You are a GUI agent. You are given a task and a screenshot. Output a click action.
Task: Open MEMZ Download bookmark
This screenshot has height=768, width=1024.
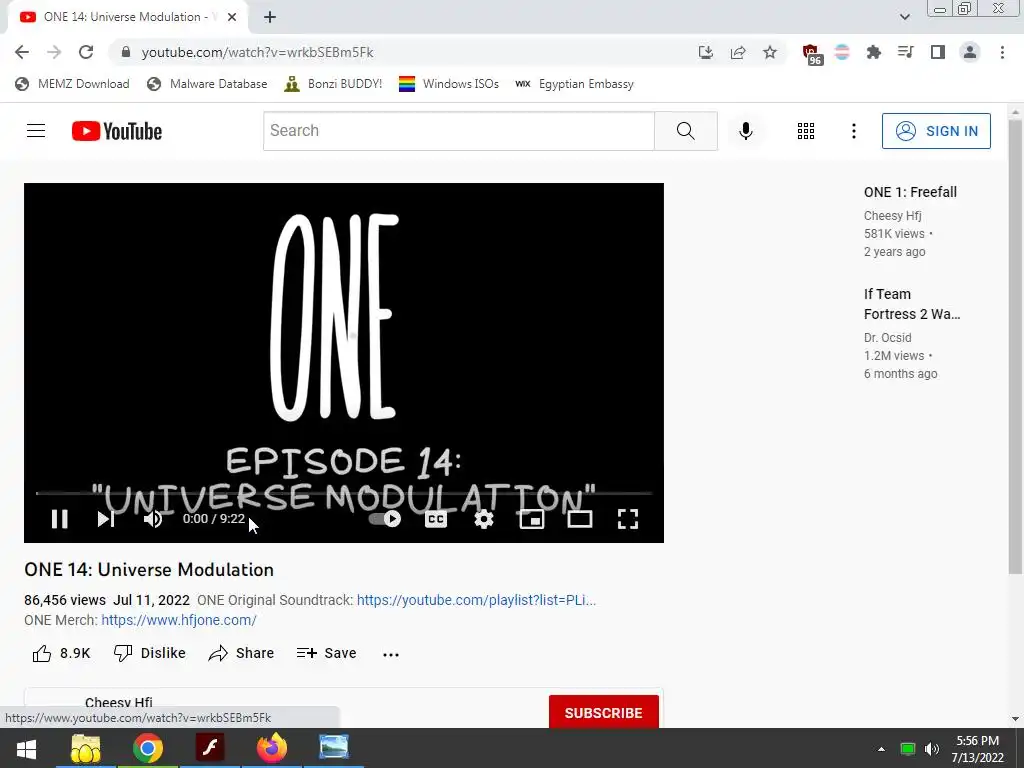tap(72, 84)
